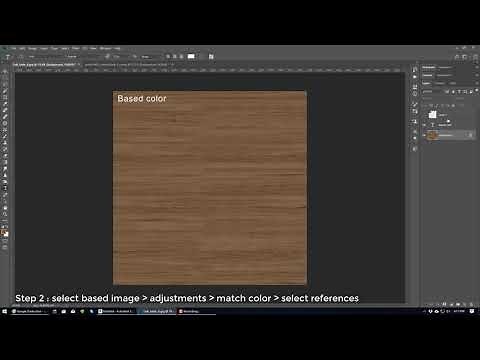The image size is (480, 360).
Task: Toggle adjustment layer filter in the Layers panel
Action: 453,91
